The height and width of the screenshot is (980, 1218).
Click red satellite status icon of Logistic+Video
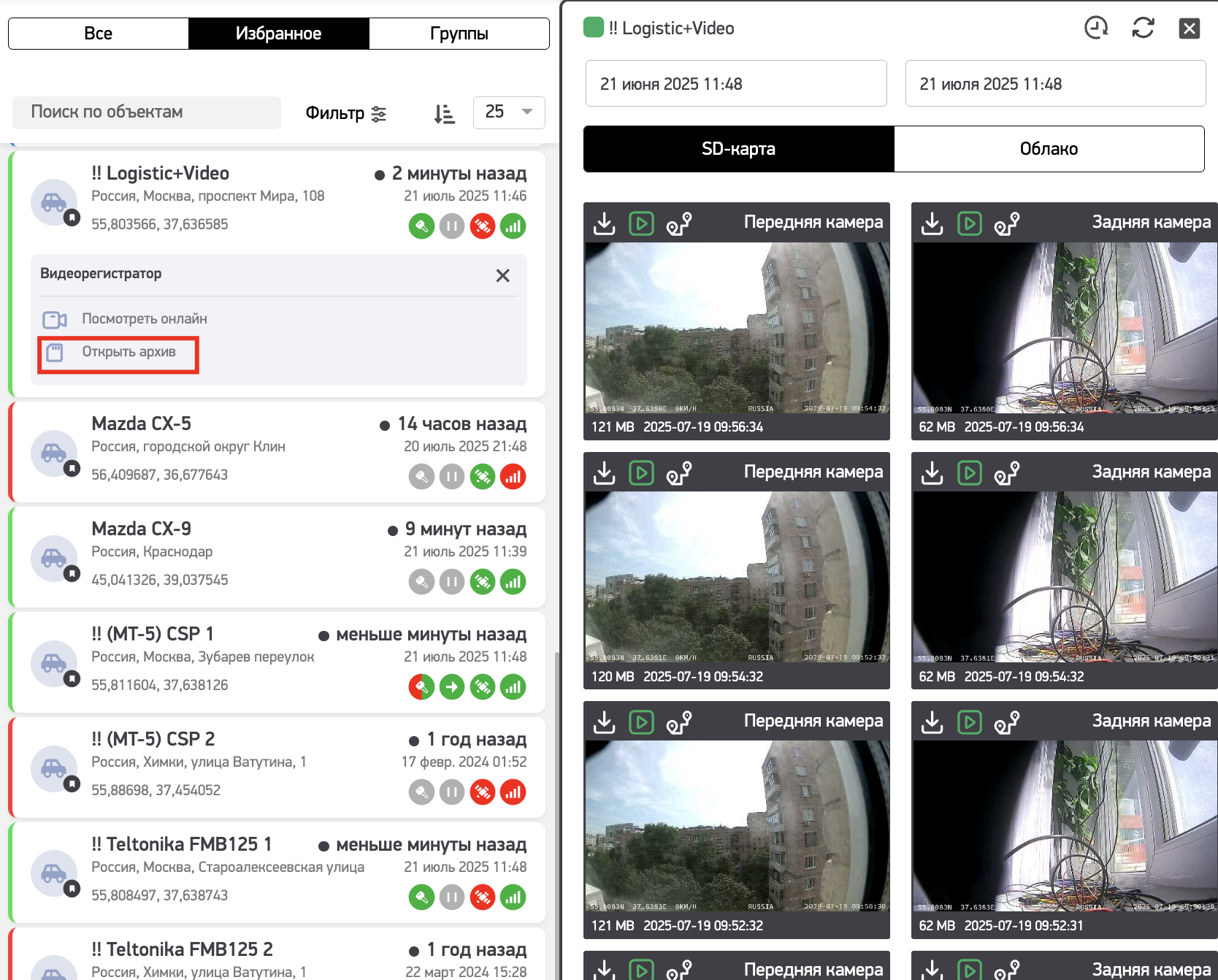point(483,226)
